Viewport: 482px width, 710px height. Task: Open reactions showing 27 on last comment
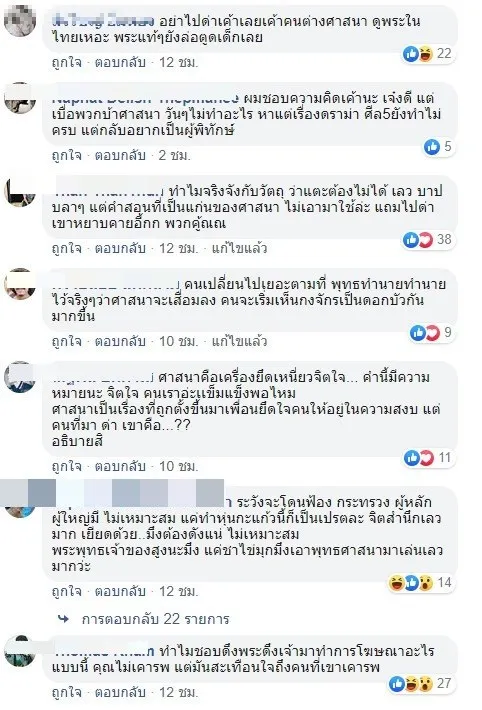420,683
